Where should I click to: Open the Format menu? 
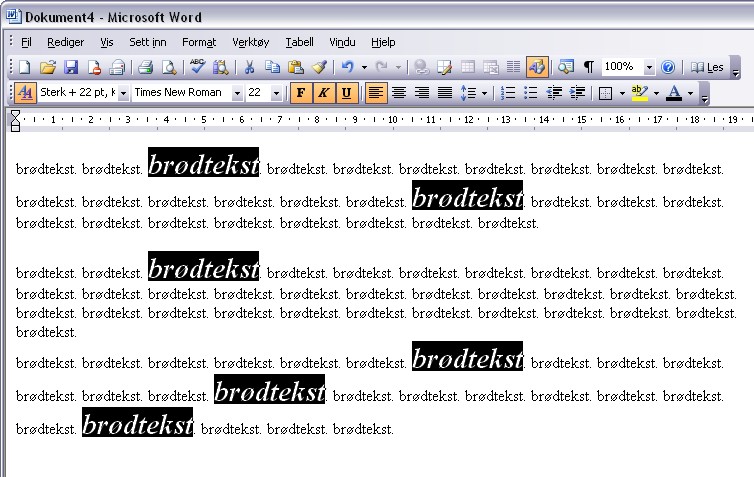pos(199,42)
